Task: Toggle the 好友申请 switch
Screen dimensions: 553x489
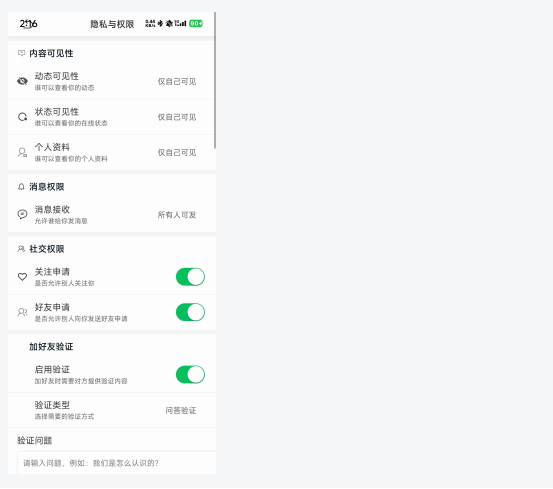Action: 190,312
